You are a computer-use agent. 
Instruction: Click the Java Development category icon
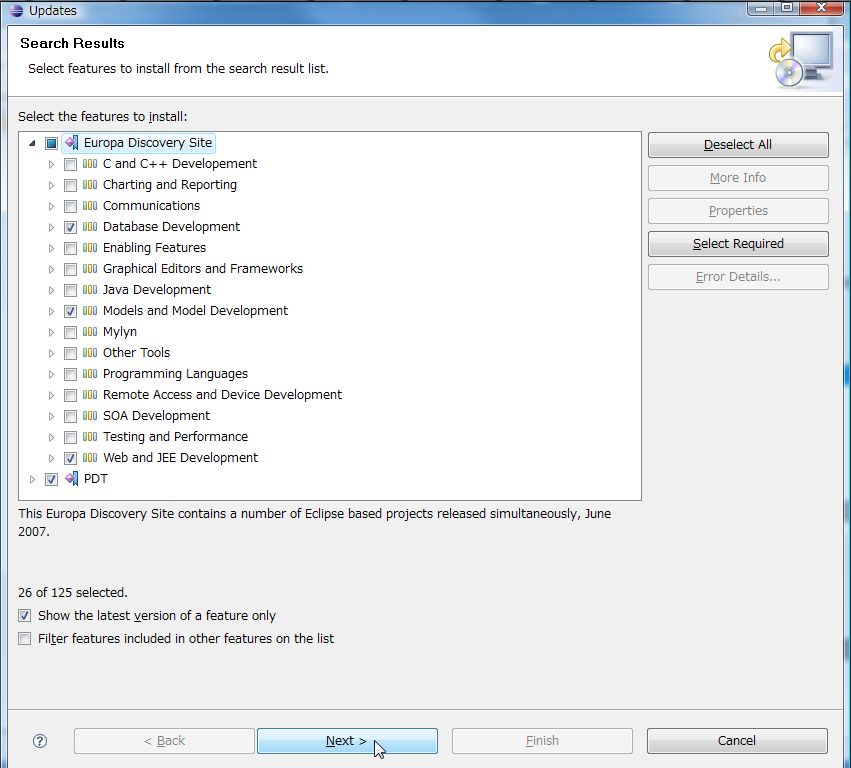coord(90,290)
